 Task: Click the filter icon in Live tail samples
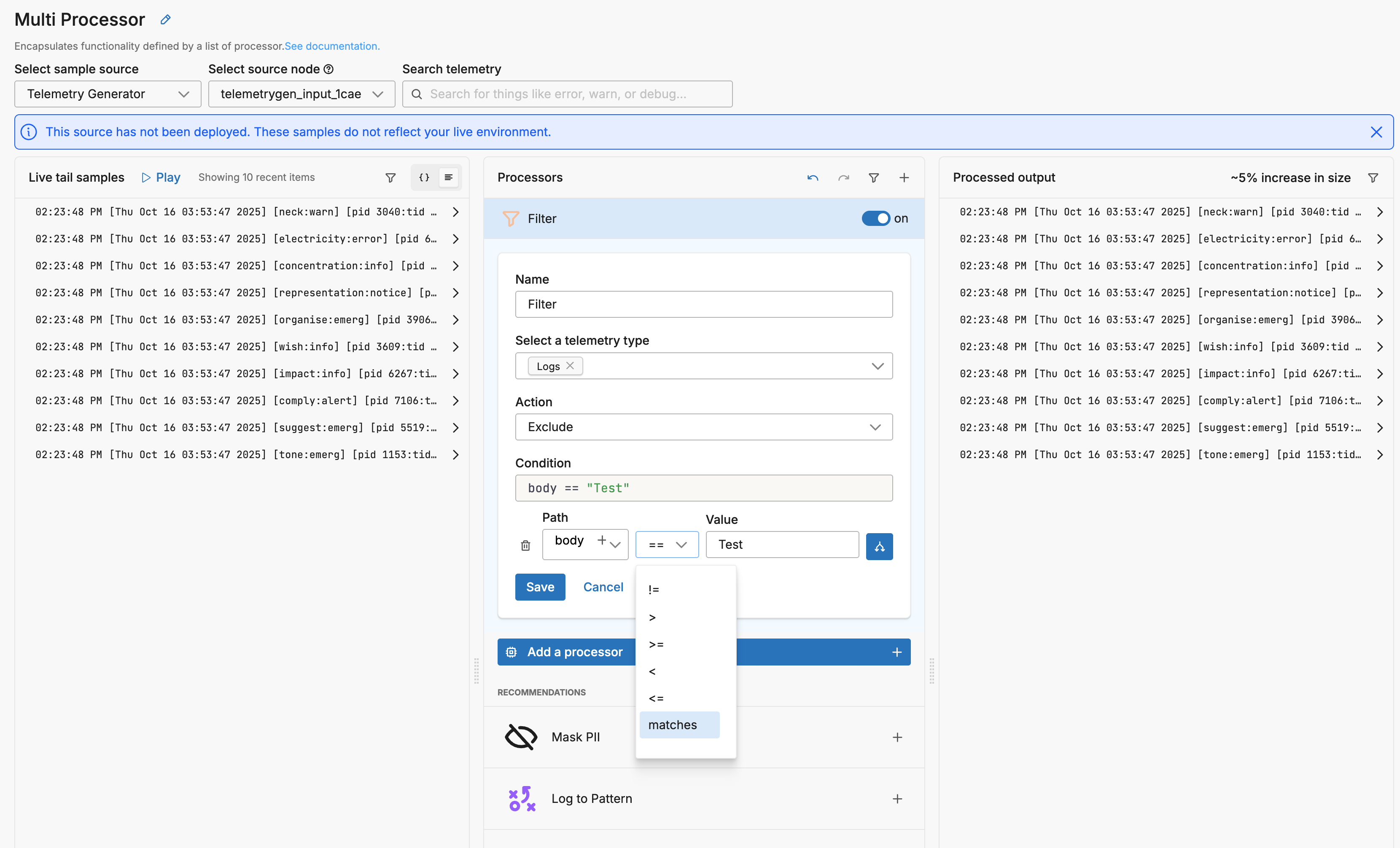click(390, 178)
